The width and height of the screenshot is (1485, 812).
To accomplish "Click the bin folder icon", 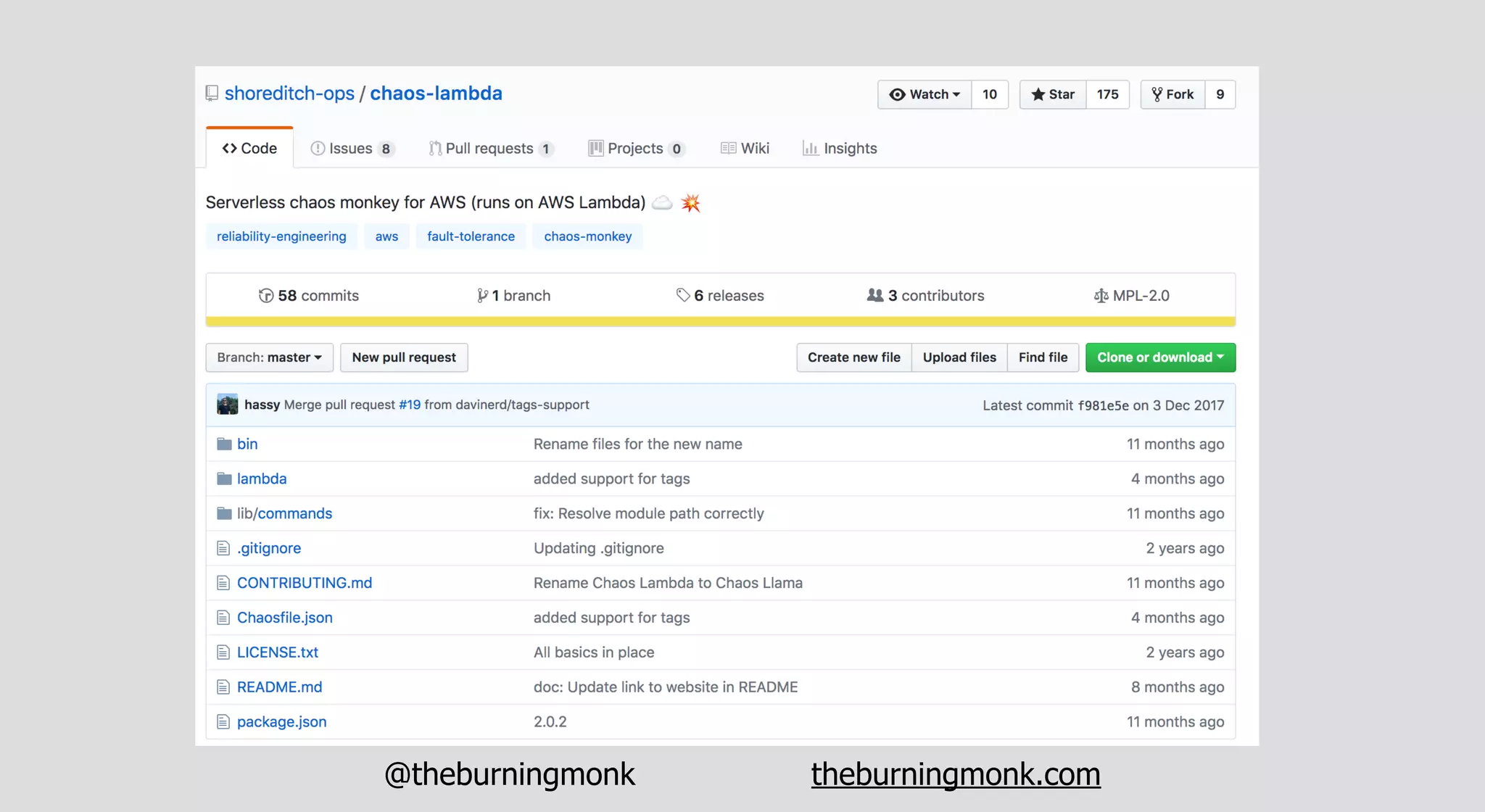I will click(224, 444).
